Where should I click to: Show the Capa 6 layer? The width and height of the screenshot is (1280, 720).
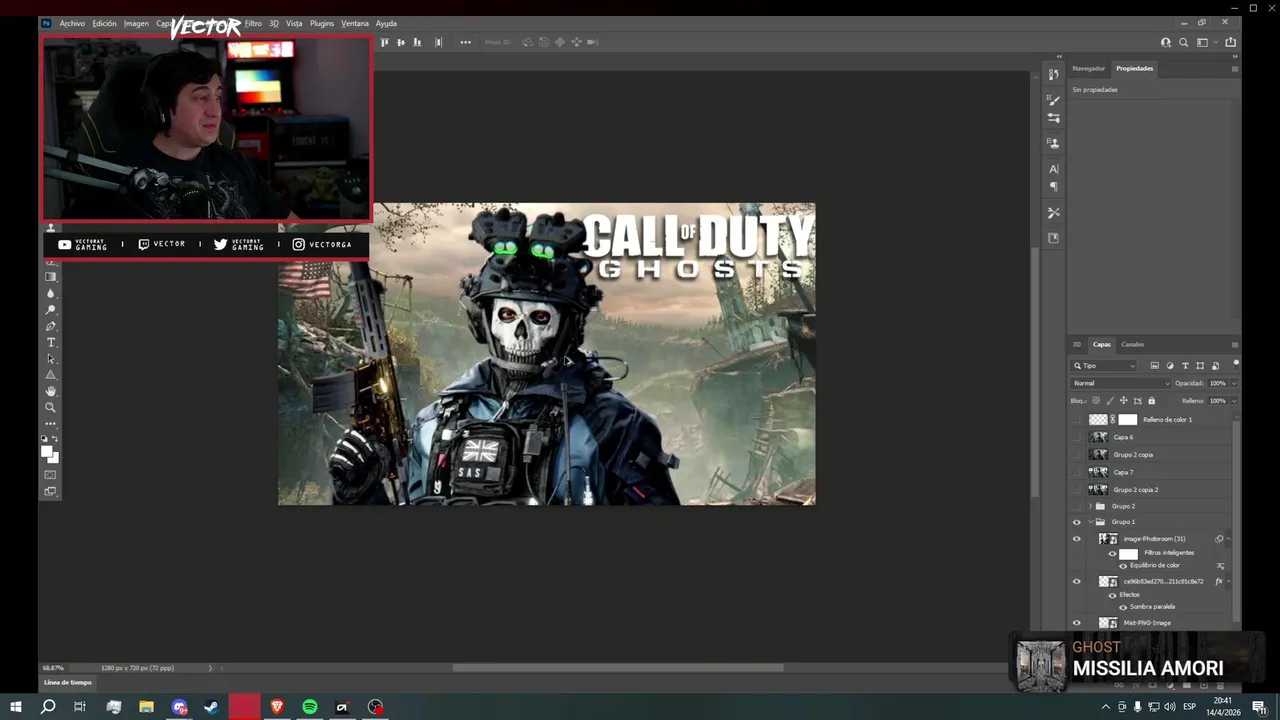coord(1077,437)
